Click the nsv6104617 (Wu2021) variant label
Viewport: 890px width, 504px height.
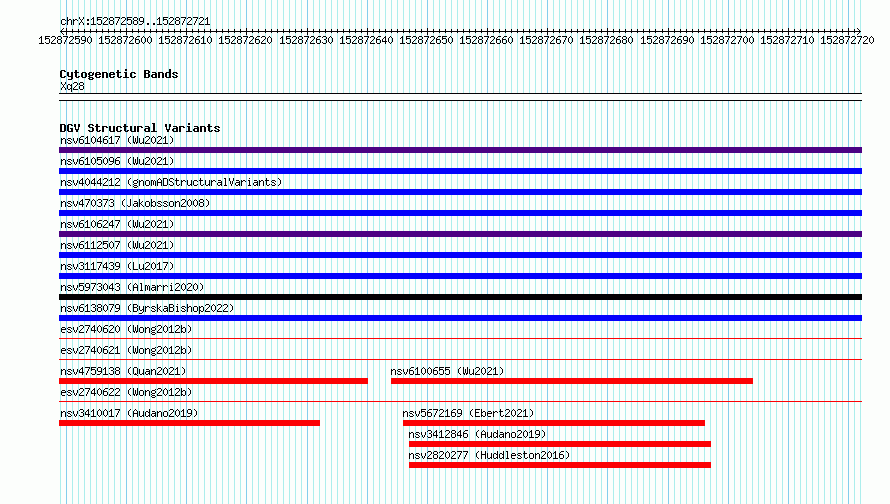click(117, 140)
